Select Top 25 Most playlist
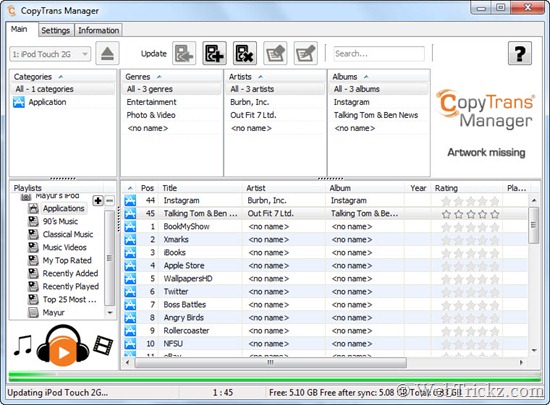The width and height of the screenshot is (550, 405). click(x=69, y=299)
